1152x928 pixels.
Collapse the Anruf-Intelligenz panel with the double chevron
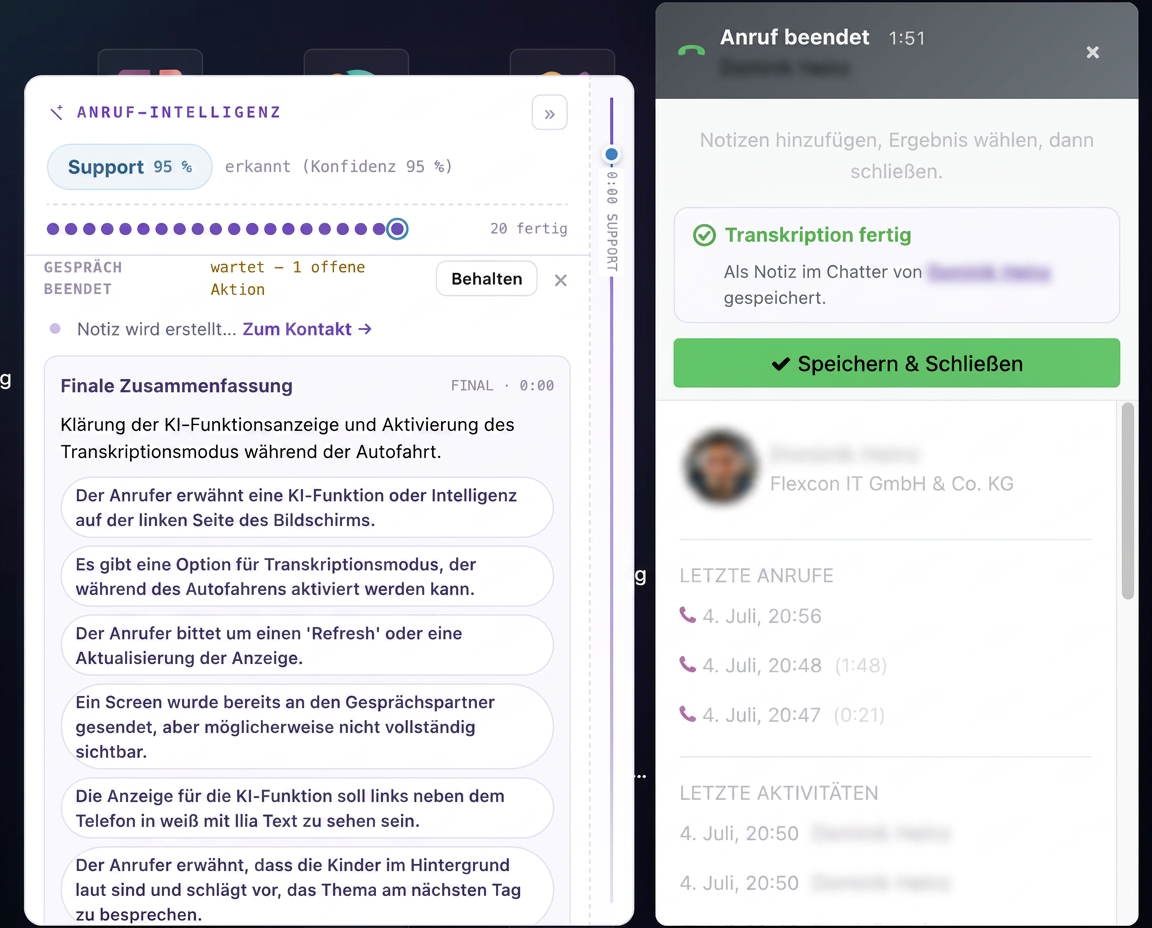(x=549, y=113)
